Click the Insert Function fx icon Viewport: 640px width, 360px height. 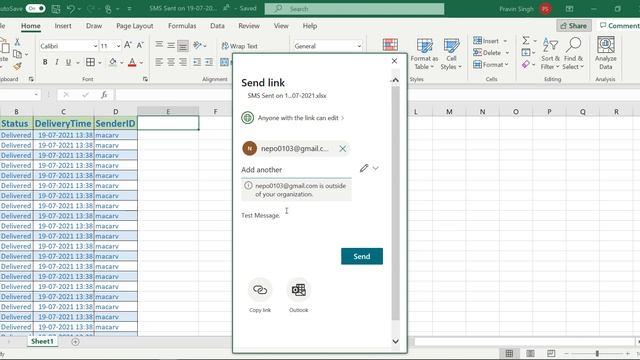click(104, 95)
